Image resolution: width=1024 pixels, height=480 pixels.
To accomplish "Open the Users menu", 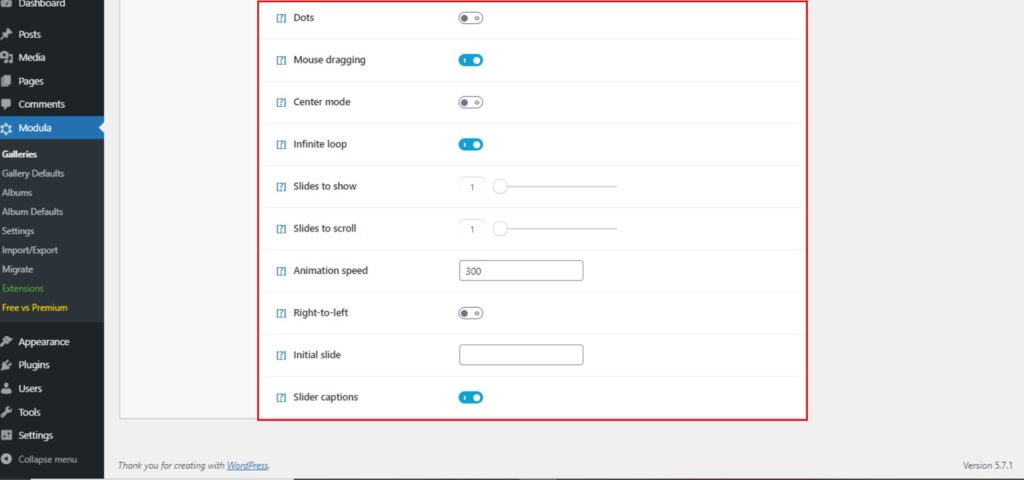I will click(52, 389).
